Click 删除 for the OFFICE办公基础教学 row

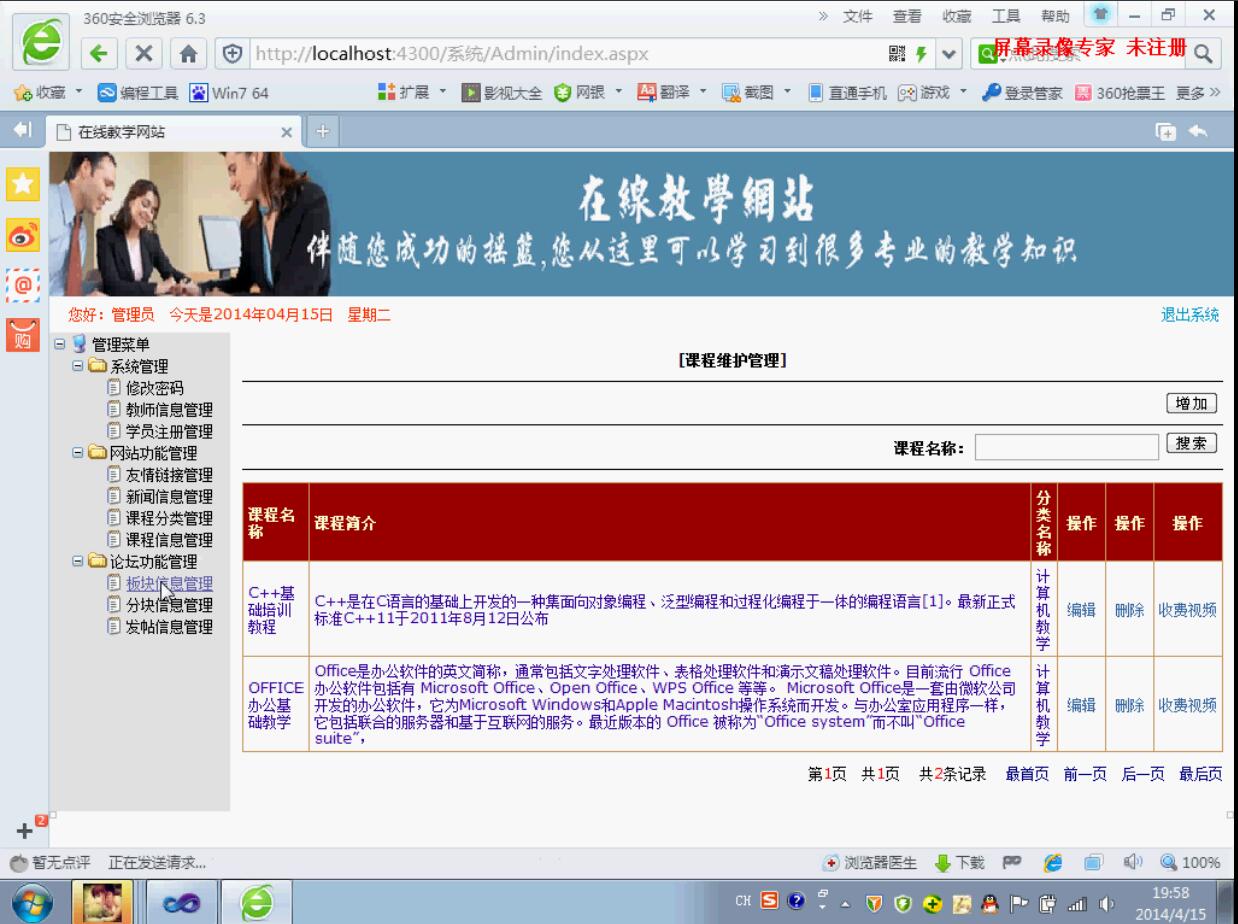tap(1130, 705)
